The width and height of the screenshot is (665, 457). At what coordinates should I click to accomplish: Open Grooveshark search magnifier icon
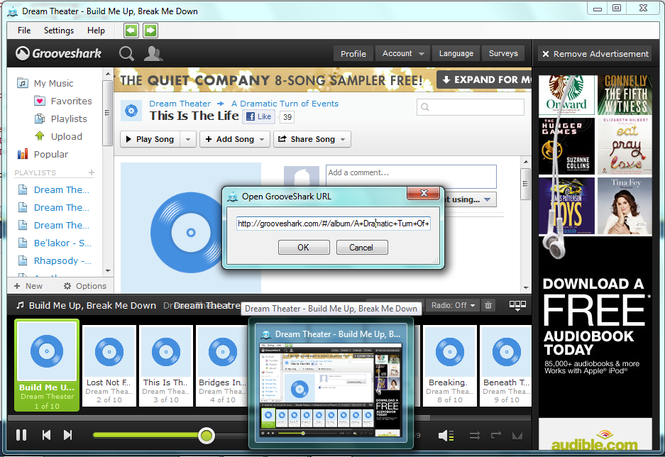126,54
